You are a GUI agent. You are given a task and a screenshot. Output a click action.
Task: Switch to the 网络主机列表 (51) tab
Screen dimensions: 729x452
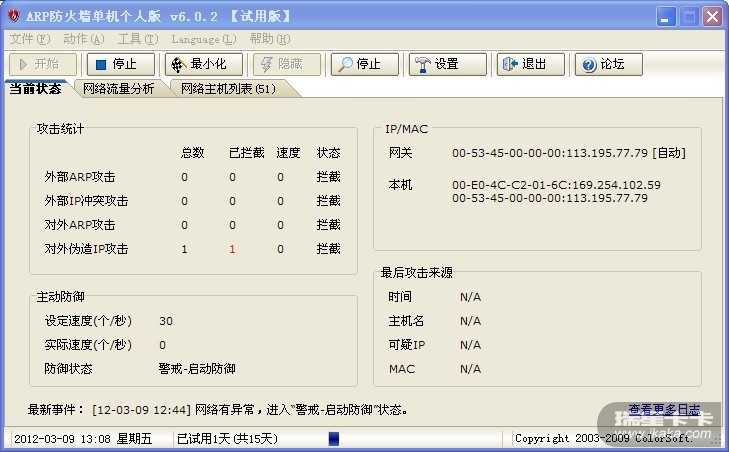(228, 88)
